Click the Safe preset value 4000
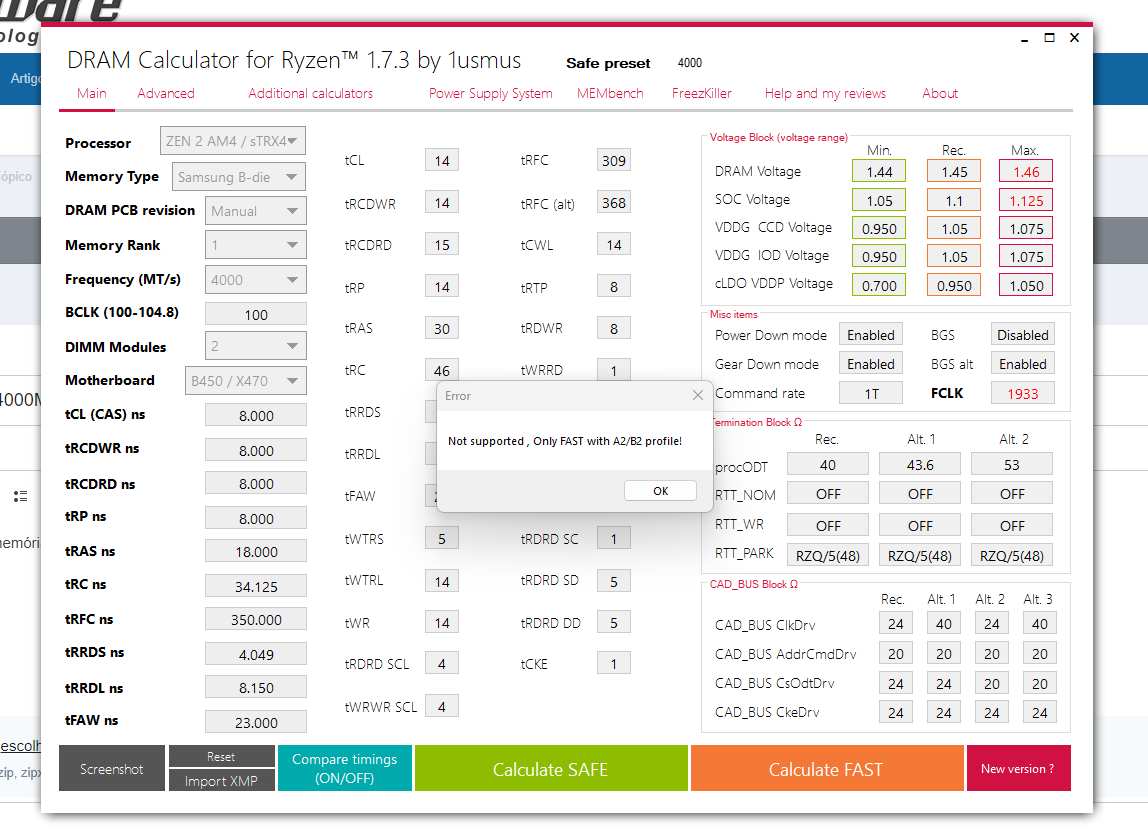The image size is (1148, 829). (690, 63)
